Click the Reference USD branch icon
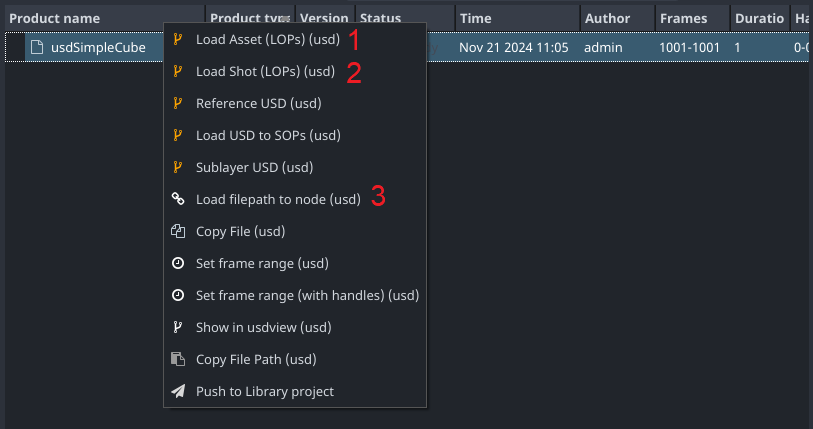 click(x=178, y=103)
